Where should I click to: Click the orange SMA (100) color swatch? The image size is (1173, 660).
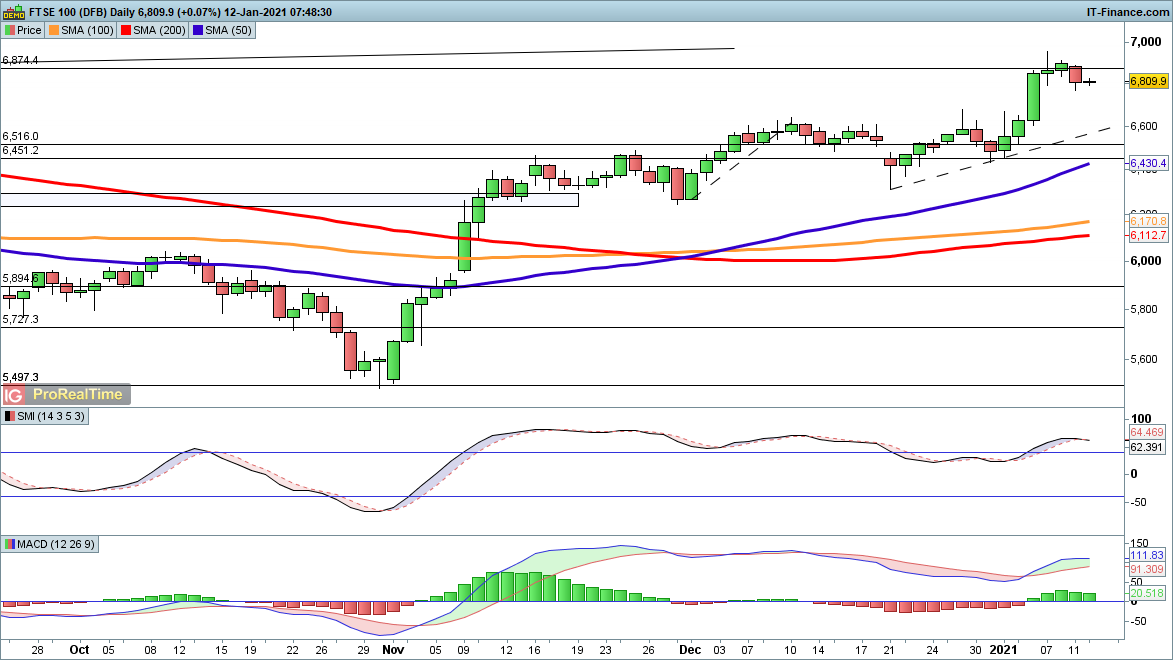coord(56,30)
